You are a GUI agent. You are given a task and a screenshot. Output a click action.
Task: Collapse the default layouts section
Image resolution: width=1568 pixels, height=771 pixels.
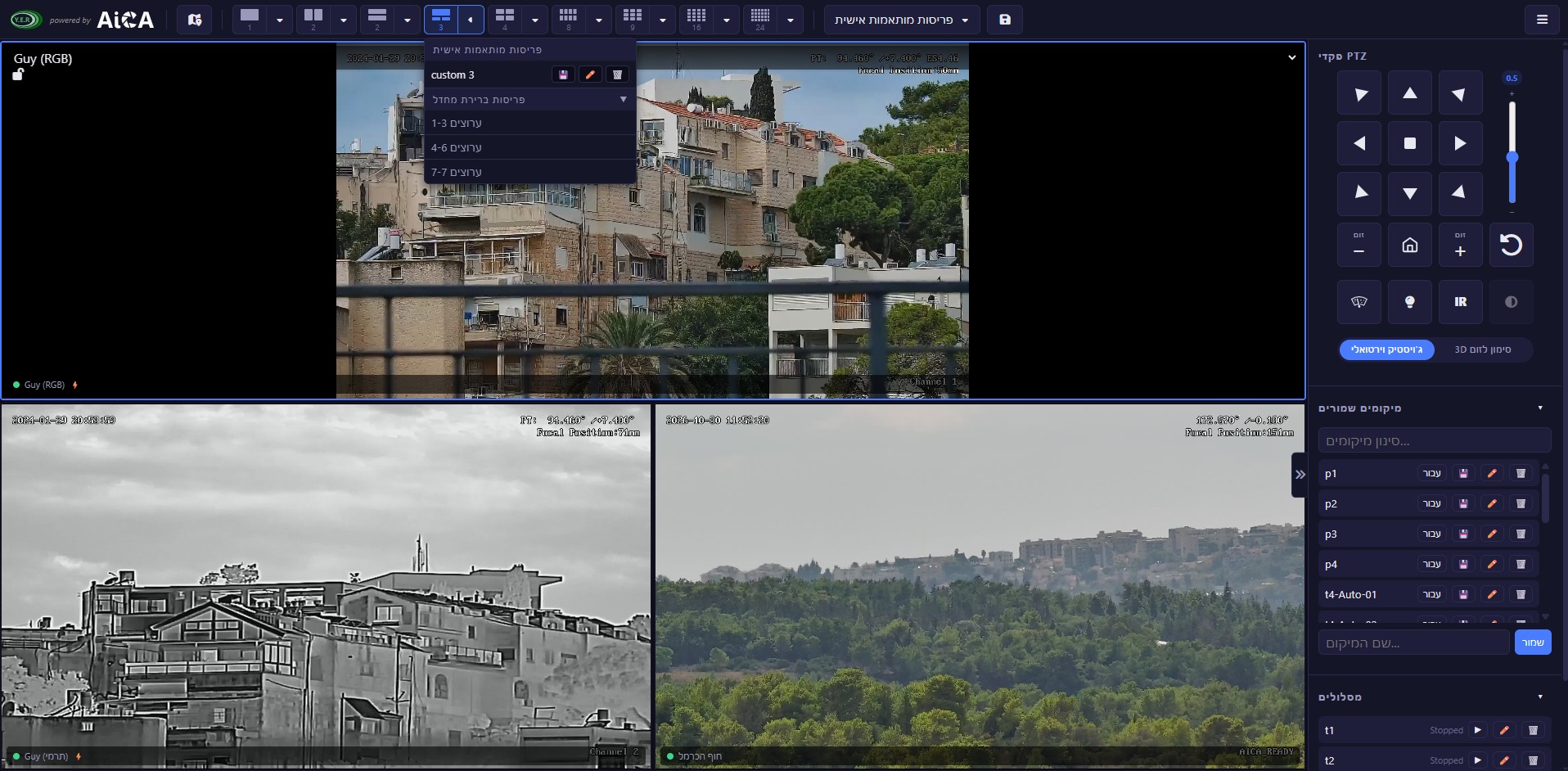(529, 99)
